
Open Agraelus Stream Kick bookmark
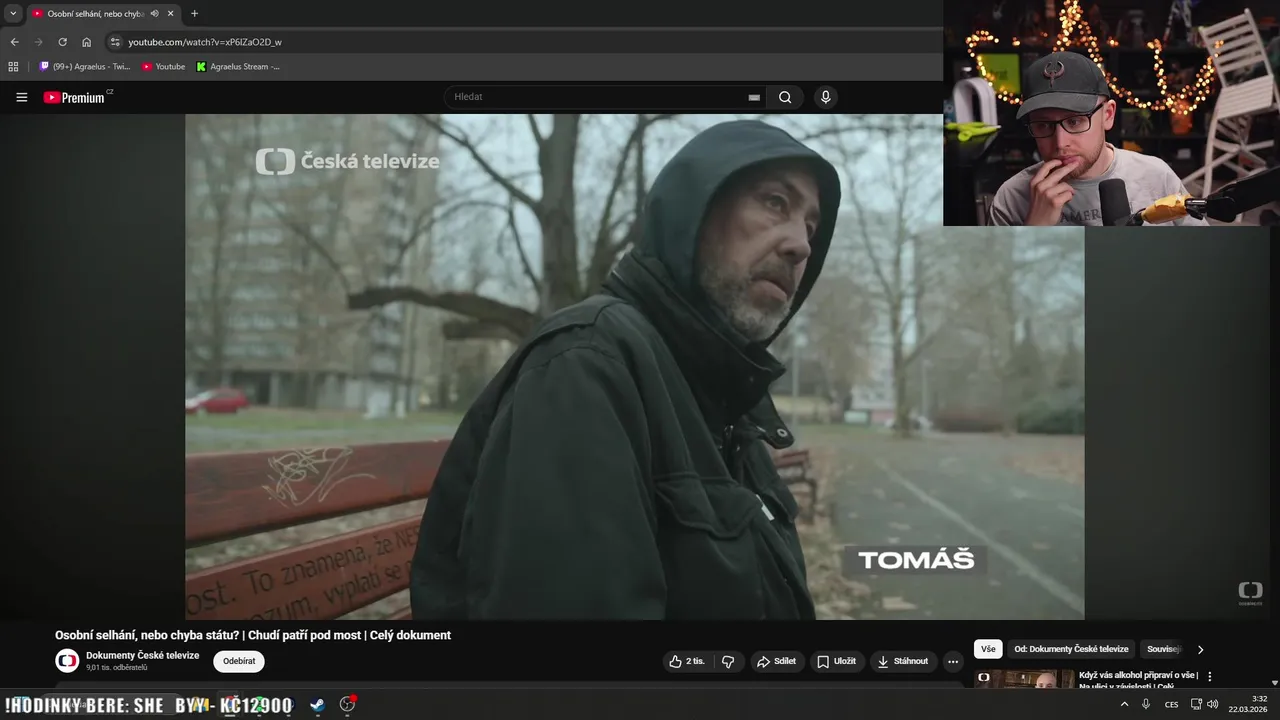click(x=238, y=66)
